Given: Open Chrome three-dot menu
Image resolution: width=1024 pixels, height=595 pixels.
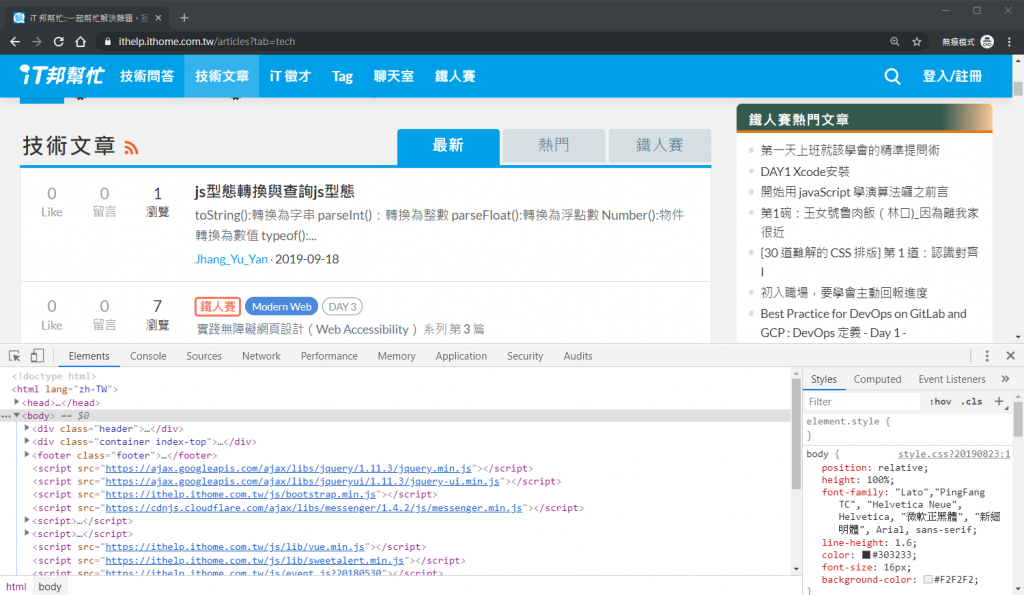Looking at the screenshot, I should pyautogui.click(x=1010, y=42).
